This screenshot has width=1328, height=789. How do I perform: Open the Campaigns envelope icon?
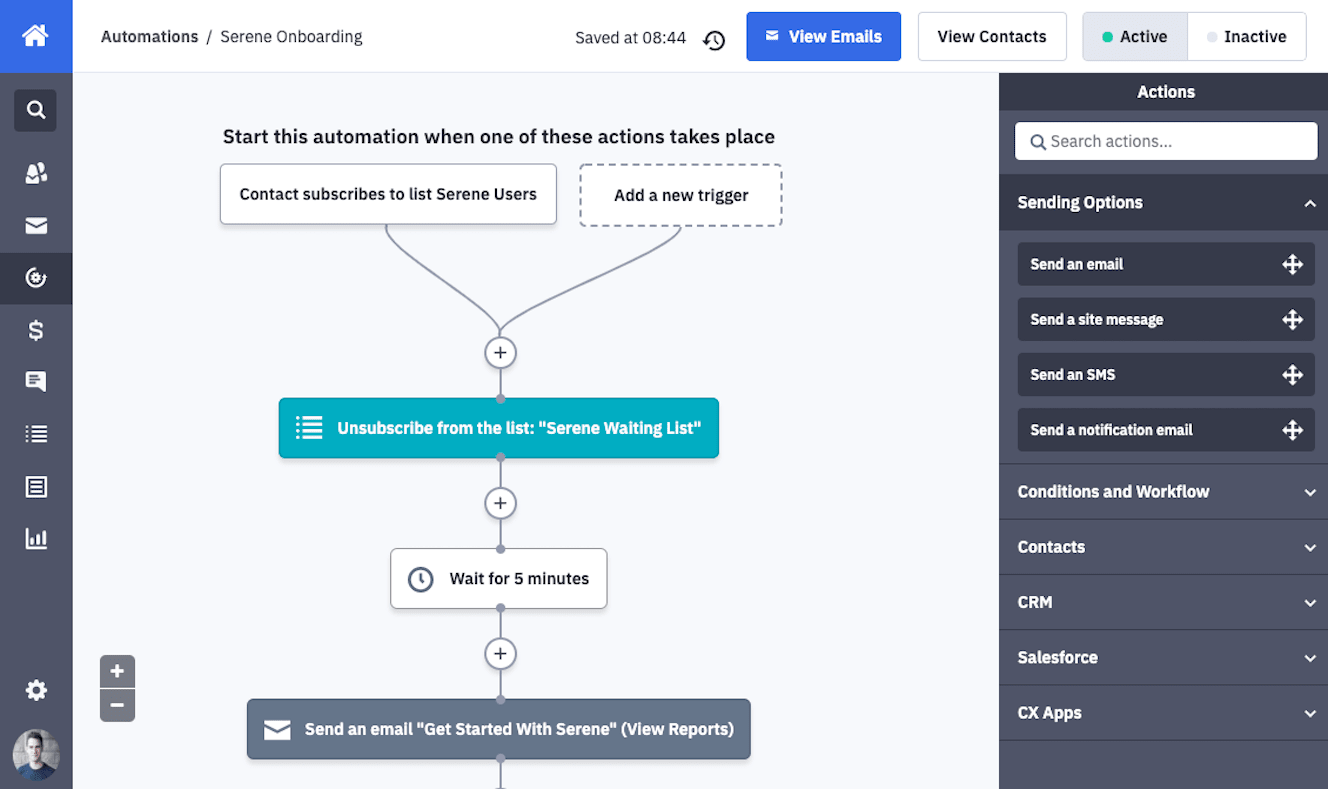tap(36, 226)
